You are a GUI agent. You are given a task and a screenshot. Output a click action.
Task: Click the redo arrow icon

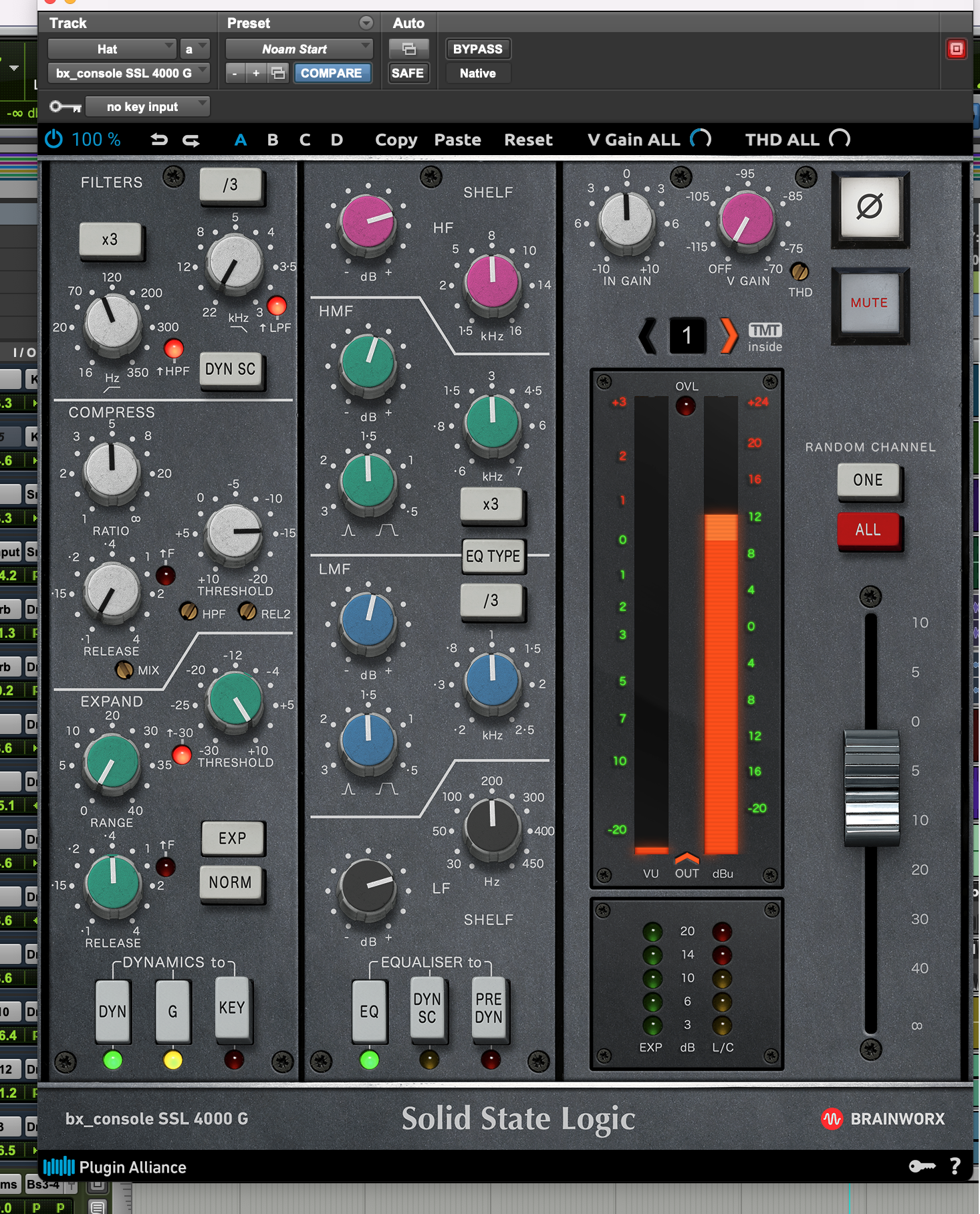191,140
